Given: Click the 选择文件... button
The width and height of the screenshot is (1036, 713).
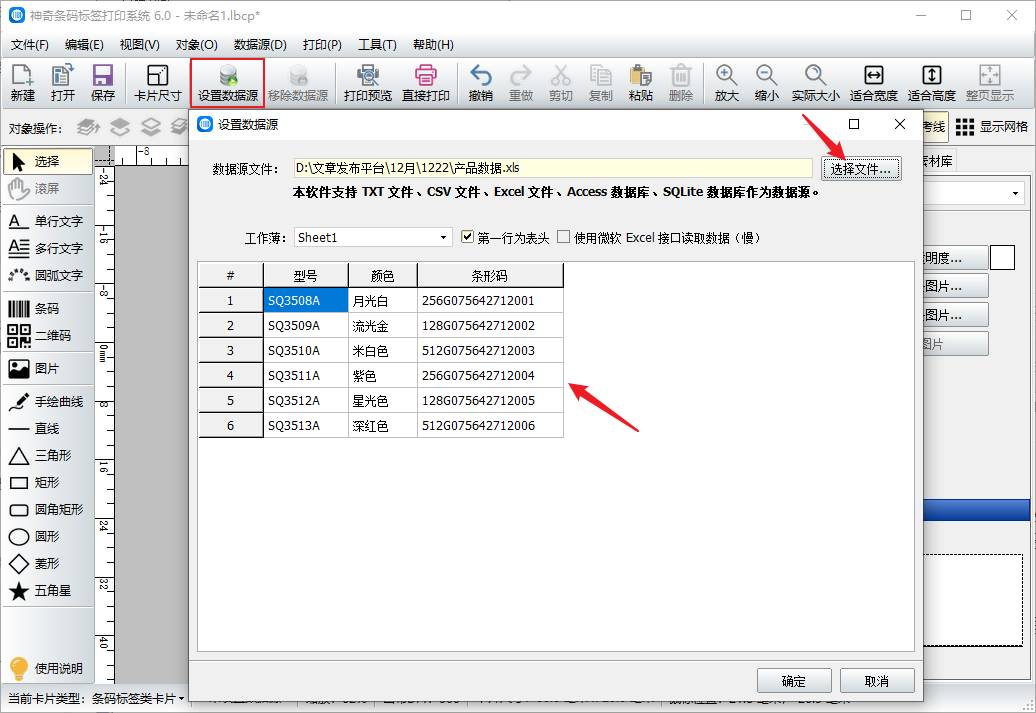Looking at the screenshot, I should pos(861,169).
